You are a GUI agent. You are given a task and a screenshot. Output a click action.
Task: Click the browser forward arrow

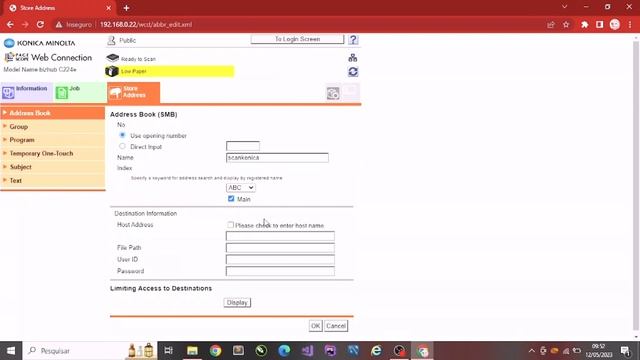pos(25,24)
